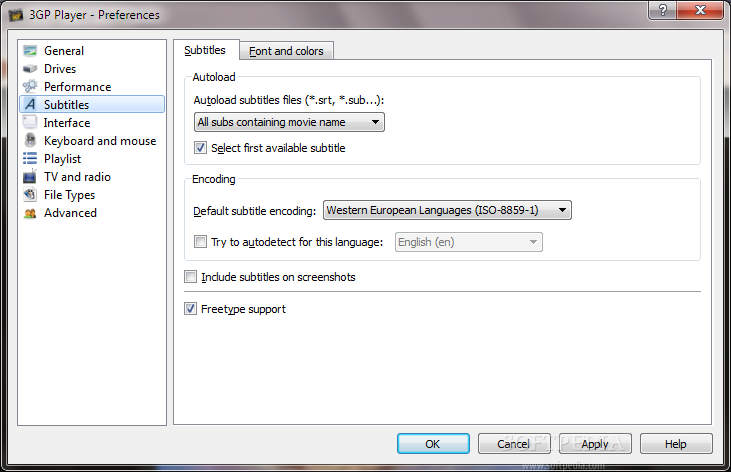Viewport: 731px width, 472px height.
Task: Click the Apply button
Action: point(595,444)
